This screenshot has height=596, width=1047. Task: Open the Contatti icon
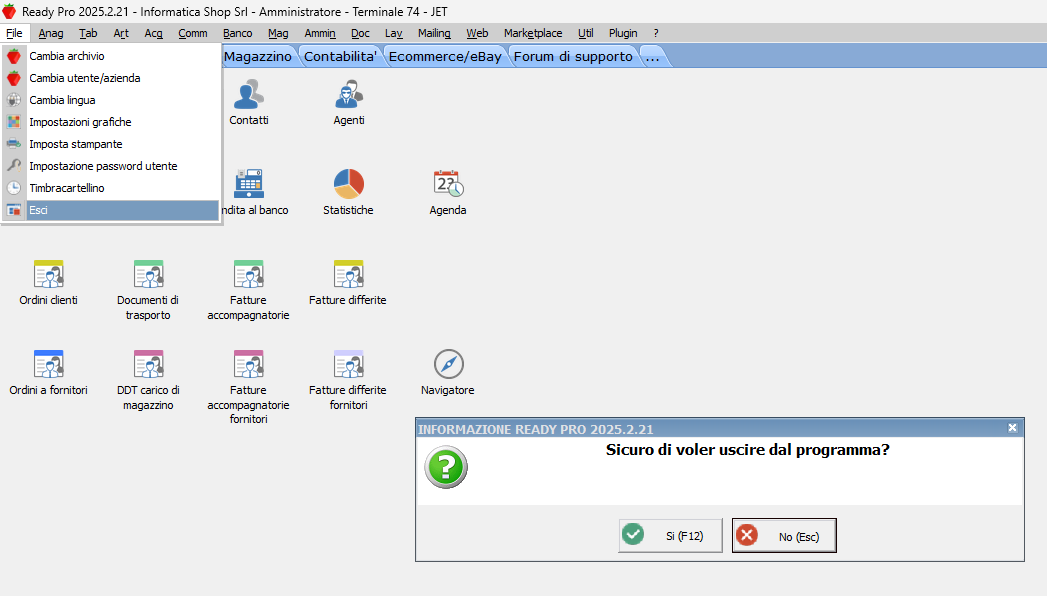tap(248, 95)
